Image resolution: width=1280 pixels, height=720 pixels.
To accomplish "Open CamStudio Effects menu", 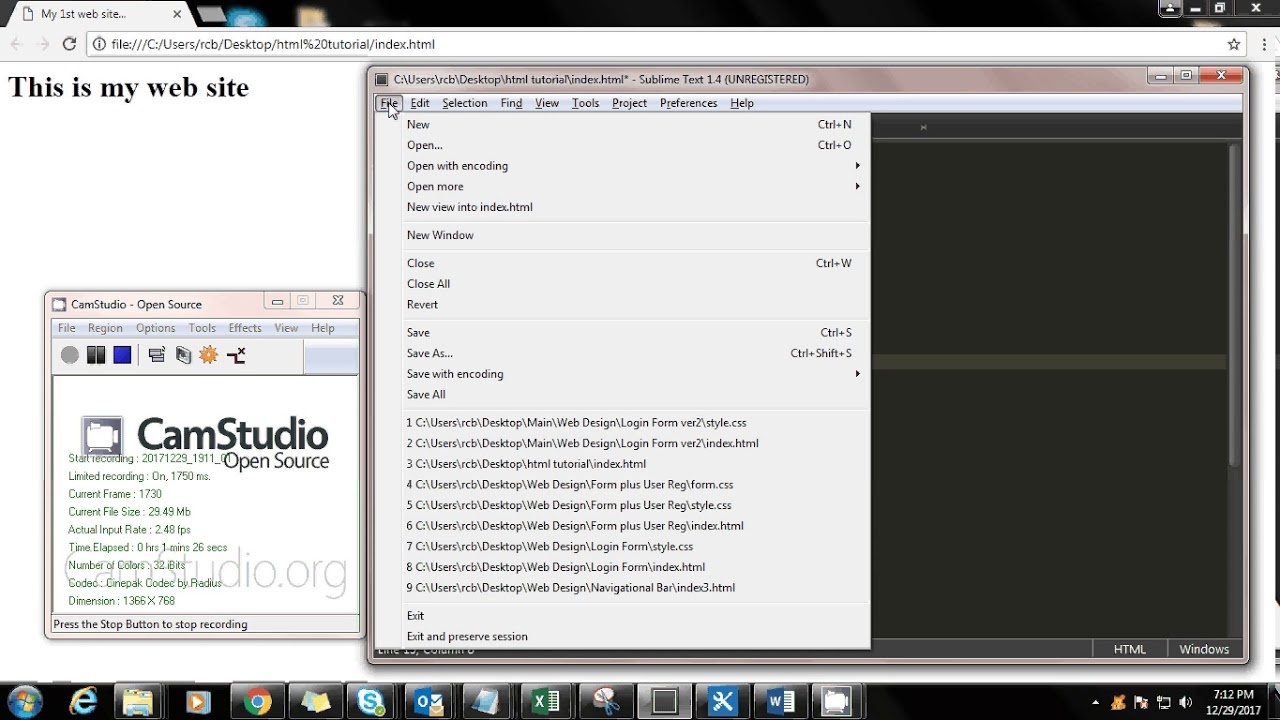I will [x=245, y=328].
